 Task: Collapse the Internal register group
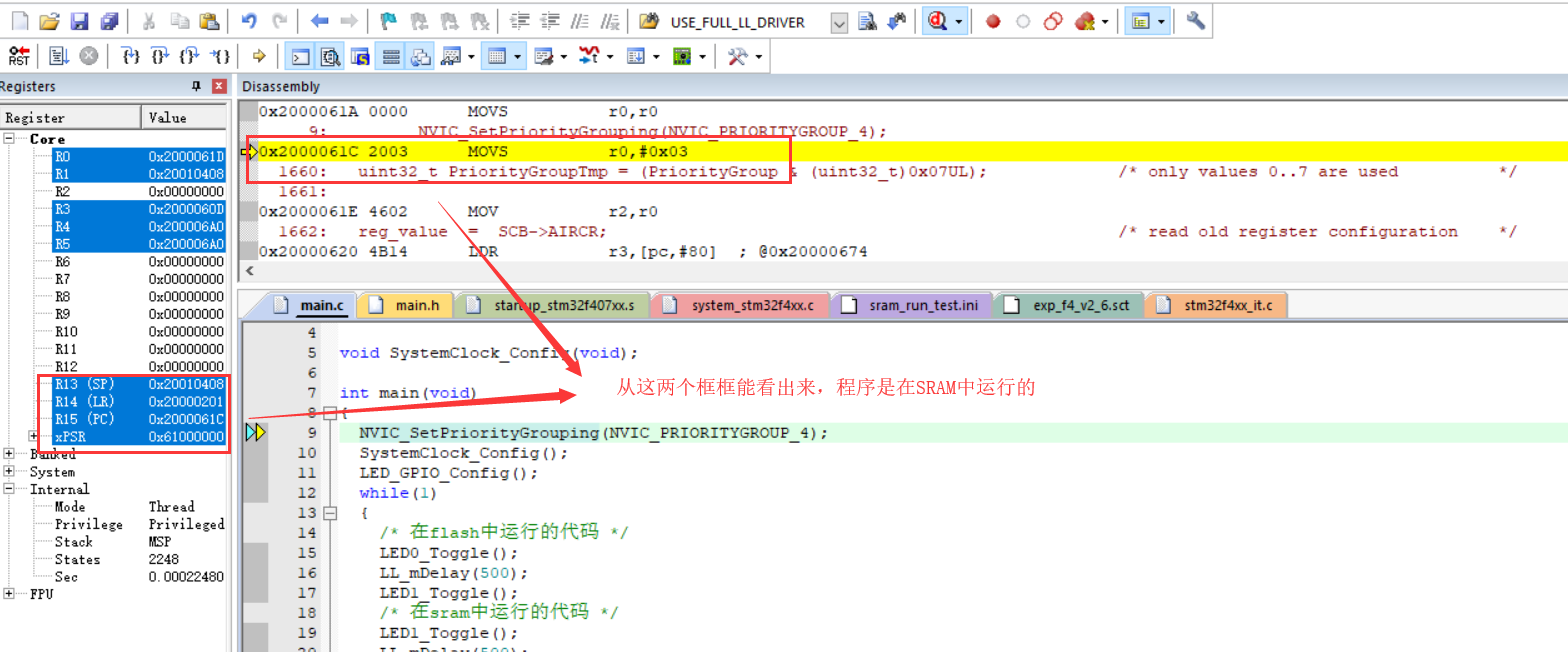point(9,489)
